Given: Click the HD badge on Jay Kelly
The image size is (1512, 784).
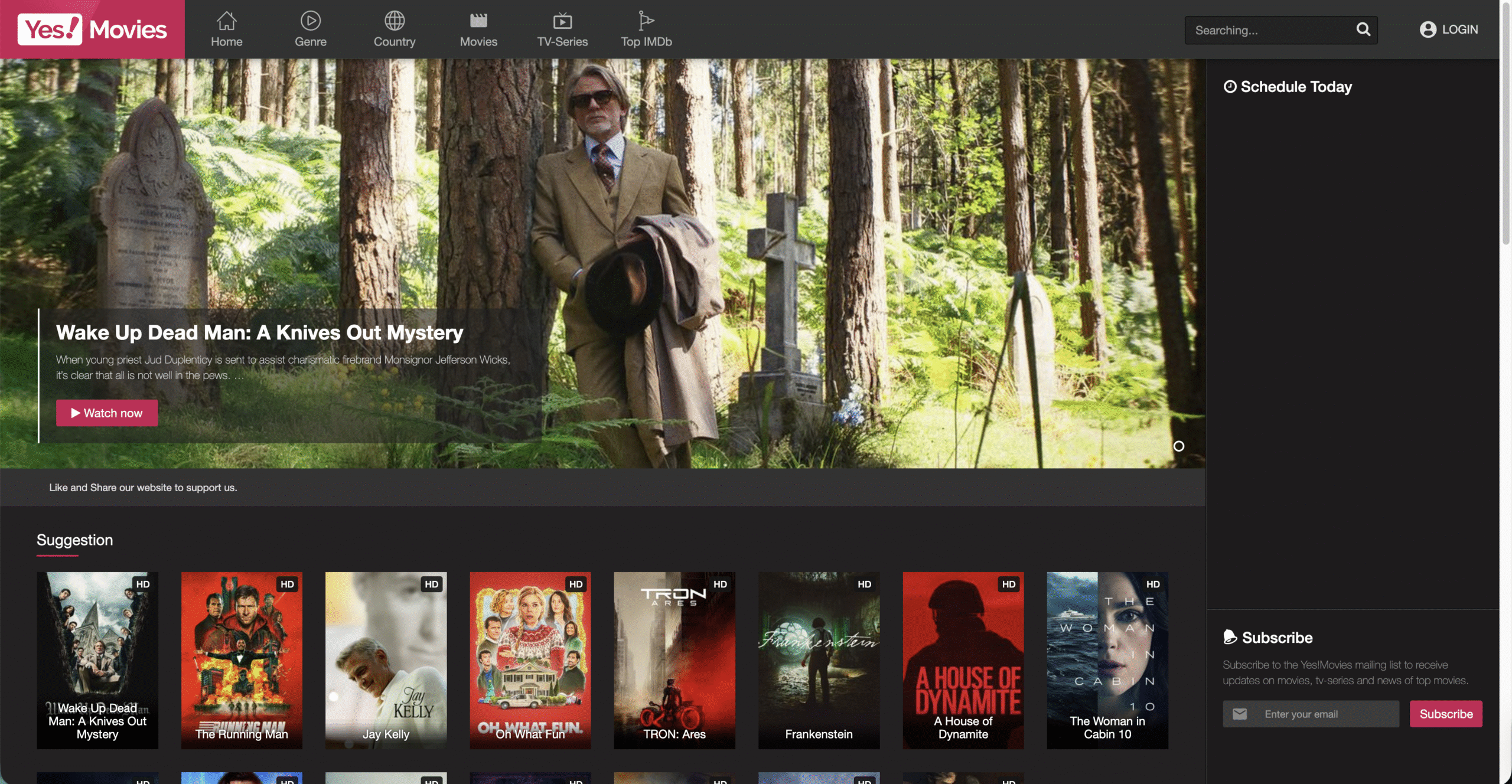Looking at the screenshot, I should click(x=432, y=584).
